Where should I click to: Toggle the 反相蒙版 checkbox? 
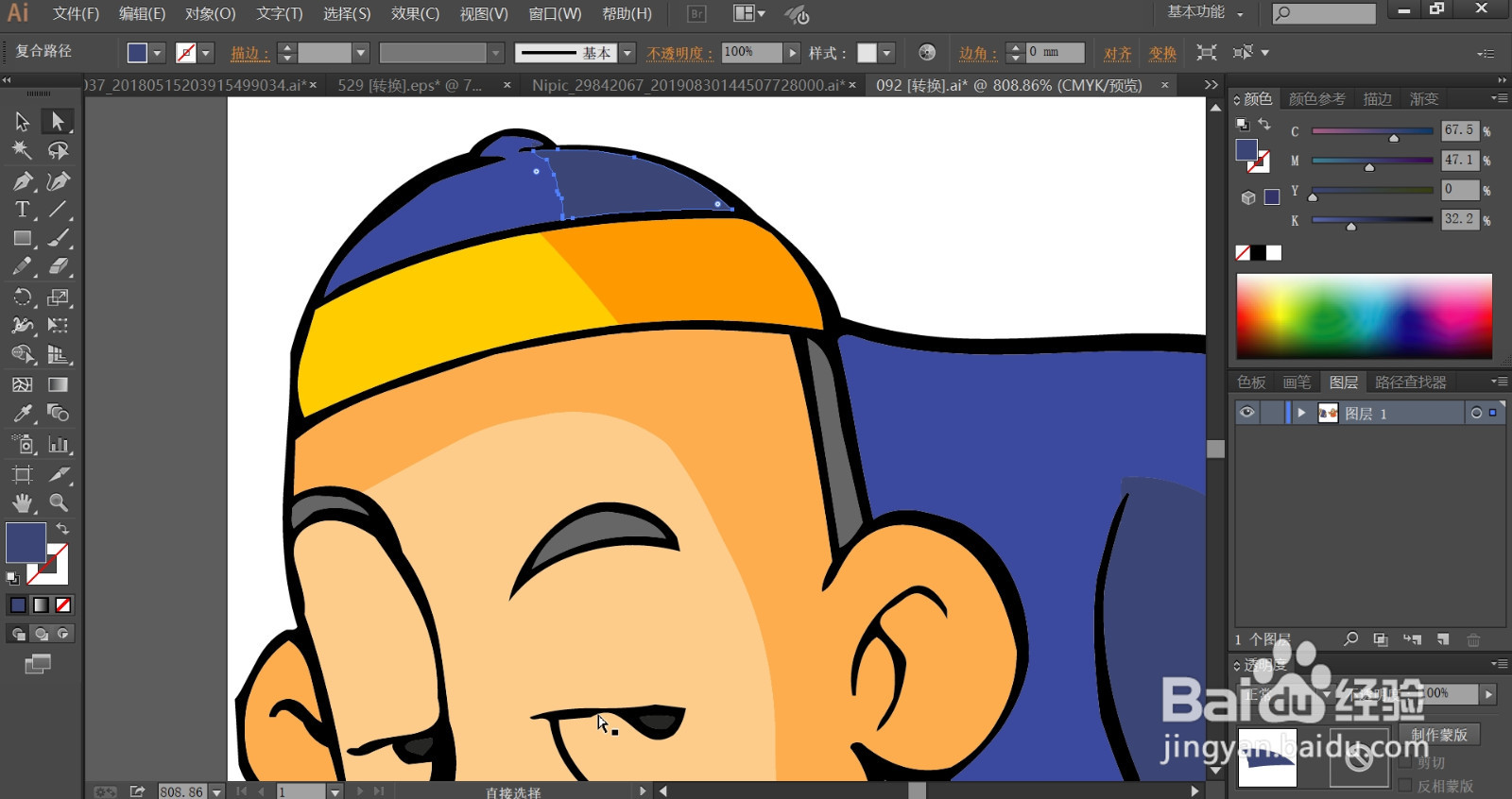1405,786
